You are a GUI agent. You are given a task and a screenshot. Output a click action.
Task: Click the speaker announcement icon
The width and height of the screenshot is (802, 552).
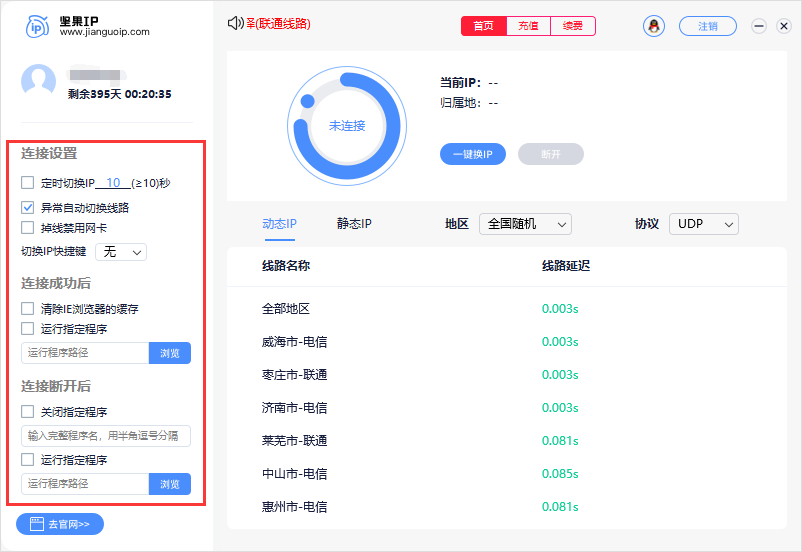tap(236, 22)
